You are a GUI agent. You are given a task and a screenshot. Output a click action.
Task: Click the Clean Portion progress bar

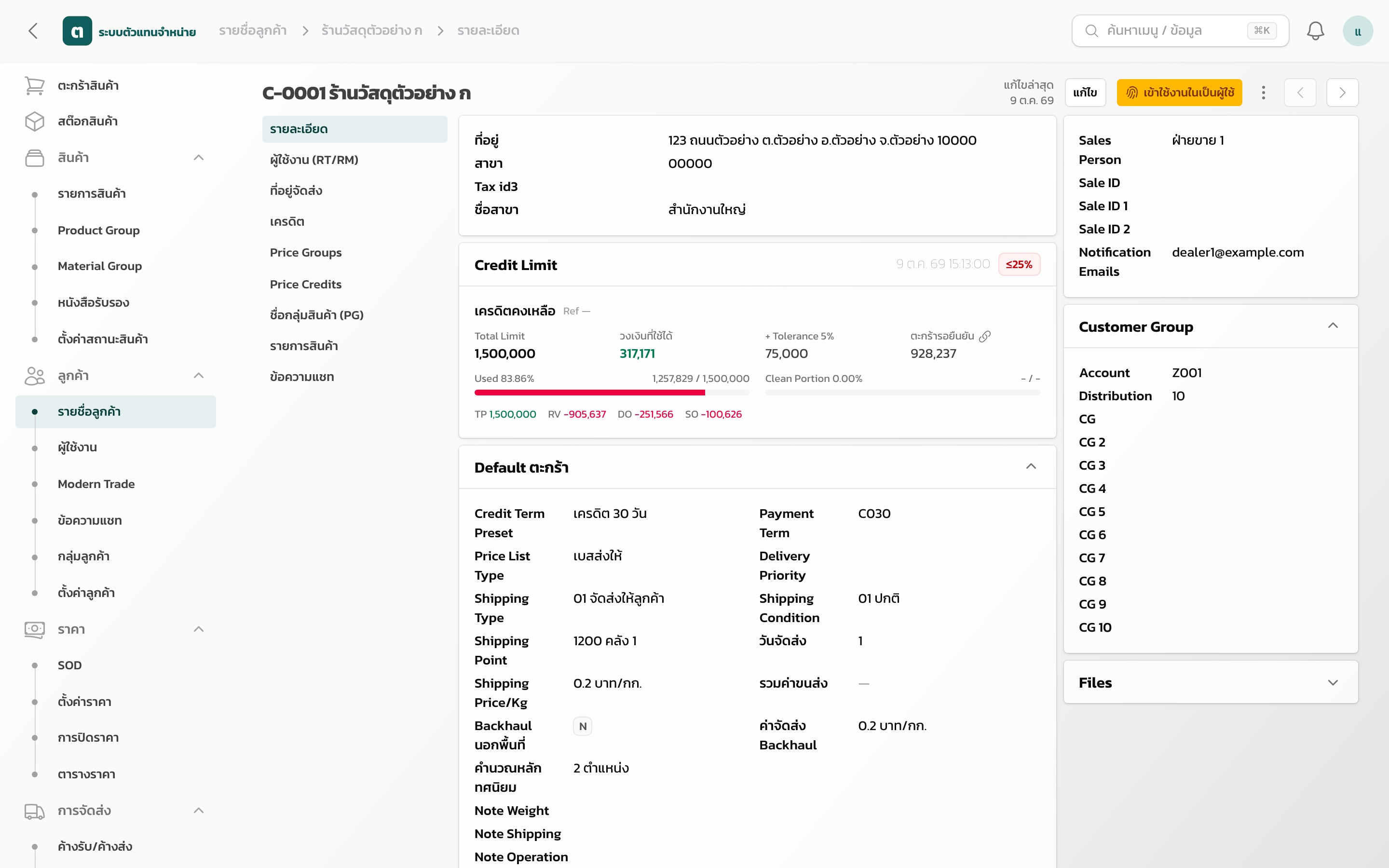[x=902, y=393]
